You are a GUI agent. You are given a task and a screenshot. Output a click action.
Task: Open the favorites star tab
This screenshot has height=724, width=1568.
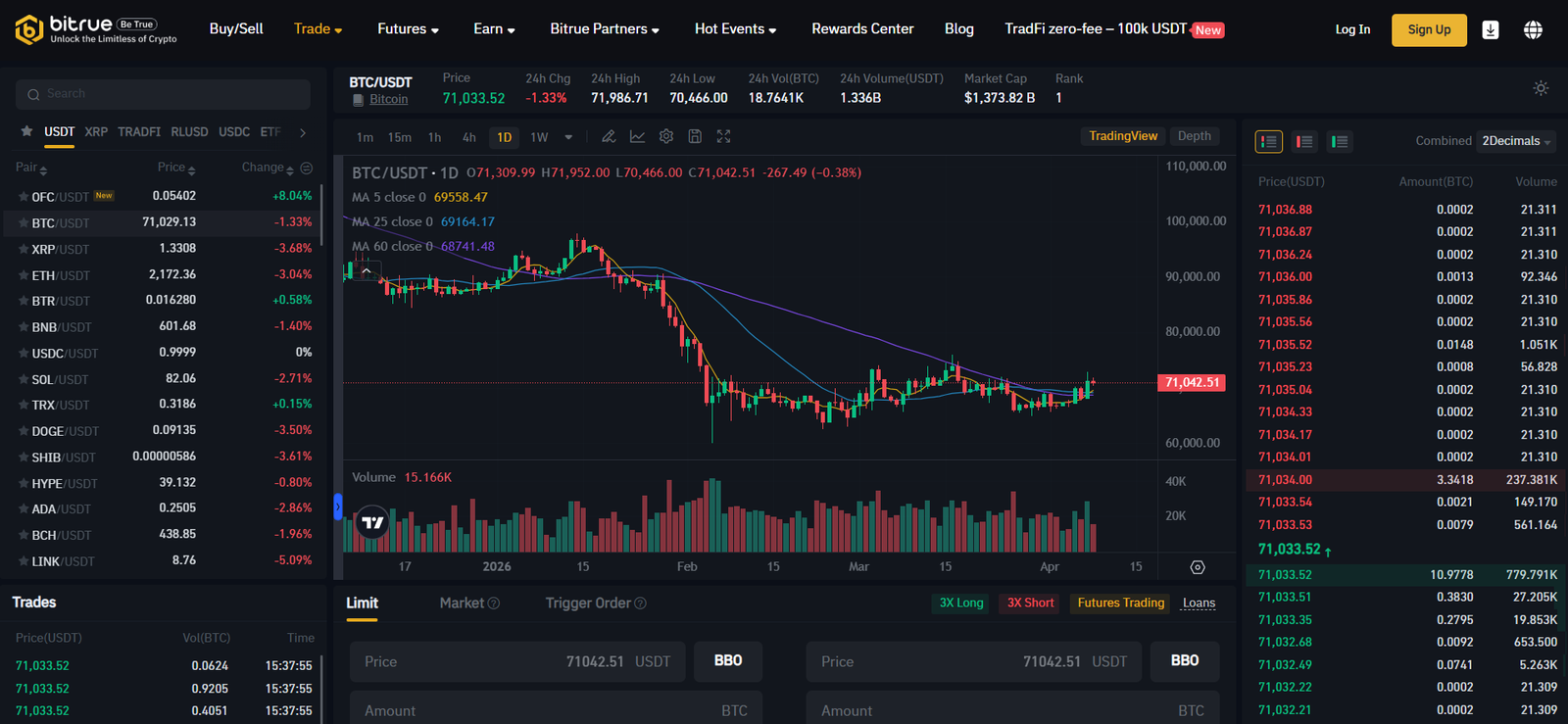click(26, 131)
